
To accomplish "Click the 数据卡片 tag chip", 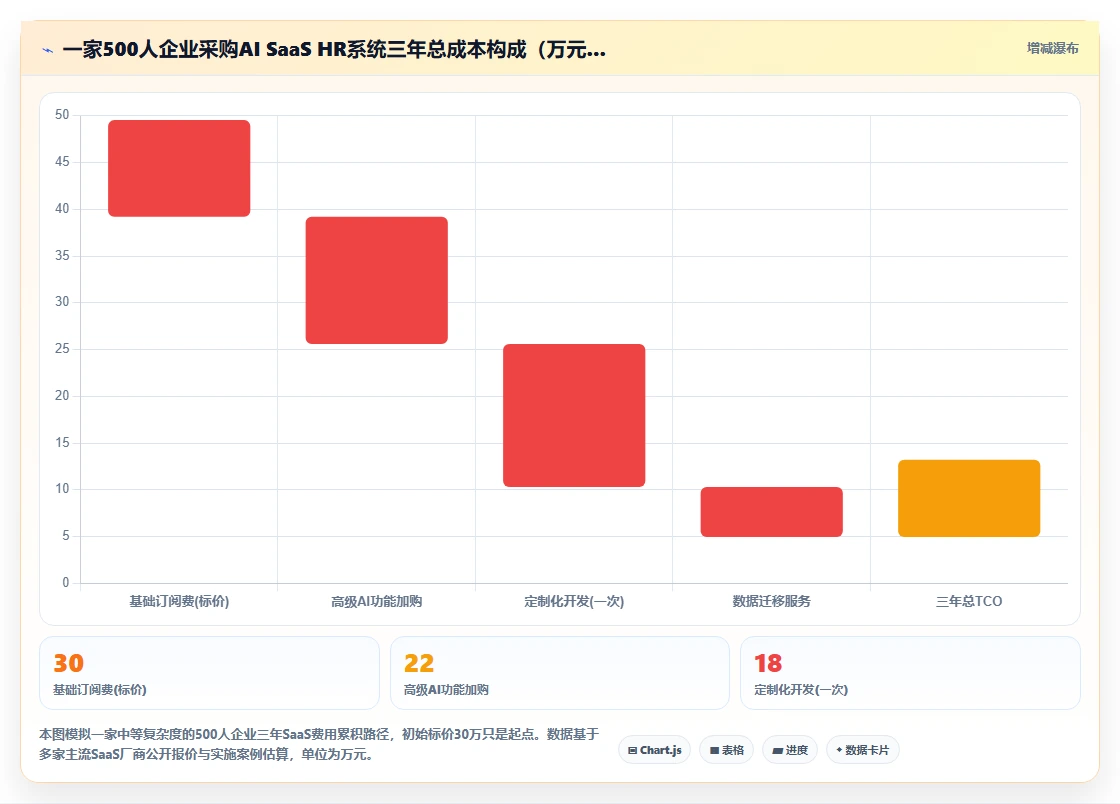I will [863, 750].
